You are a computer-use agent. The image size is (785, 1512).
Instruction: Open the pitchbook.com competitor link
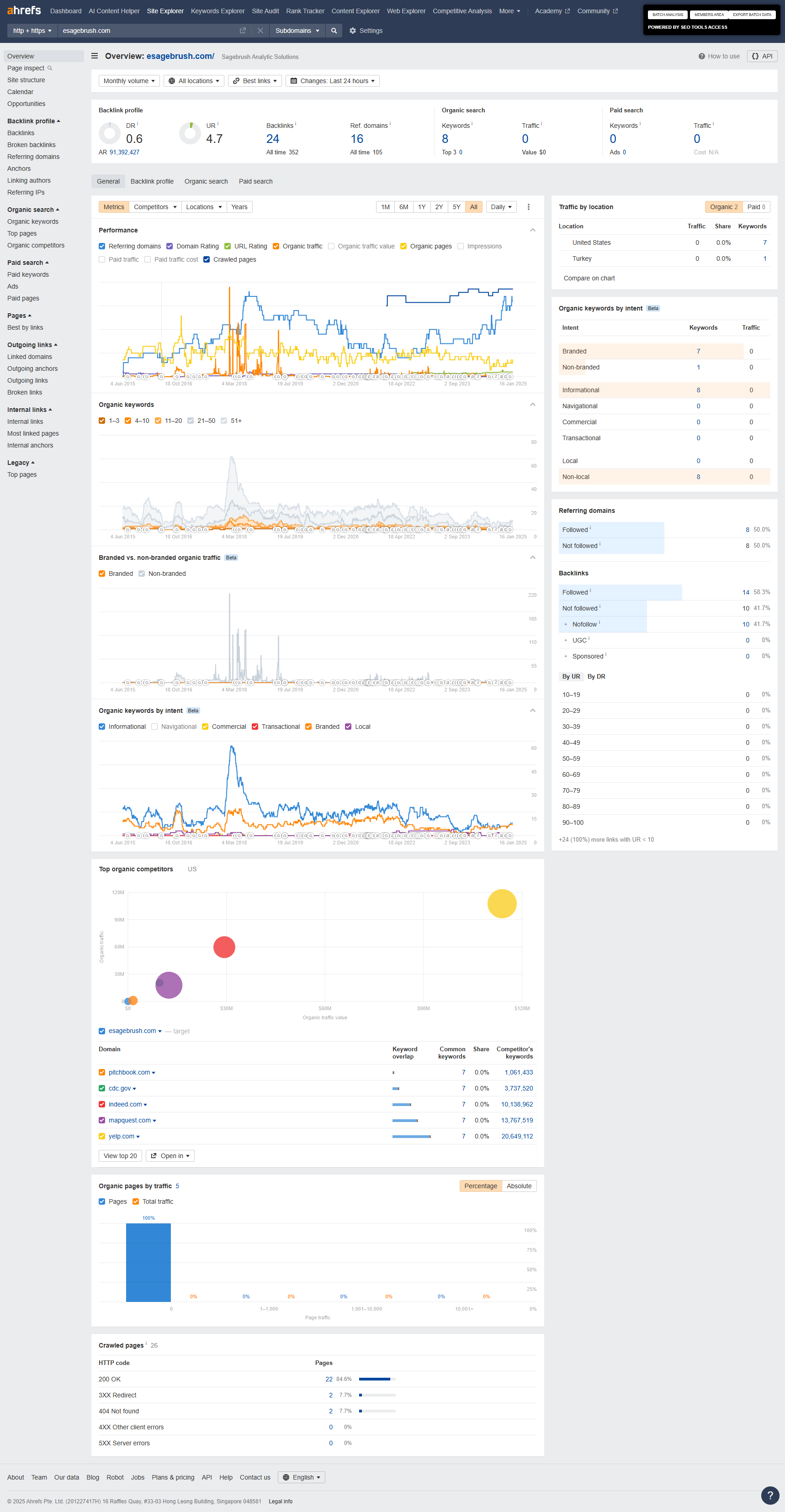128,1072
